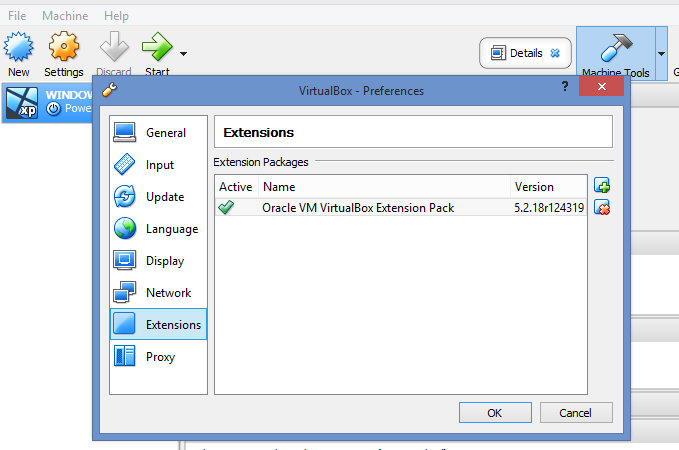This screenshot has height=450, width=679.
Task: Click the Version column header
Action: [x=549, y=187]
